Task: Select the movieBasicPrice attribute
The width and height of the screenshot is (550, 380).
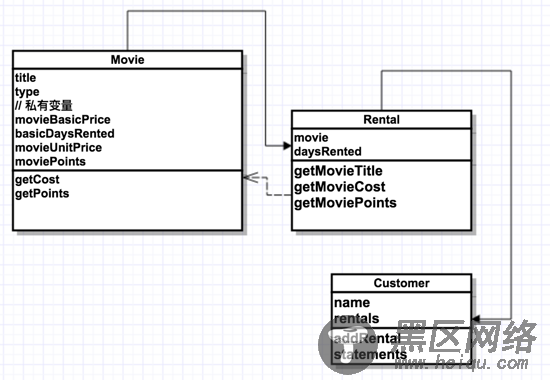Action: (x=63, y=120)
